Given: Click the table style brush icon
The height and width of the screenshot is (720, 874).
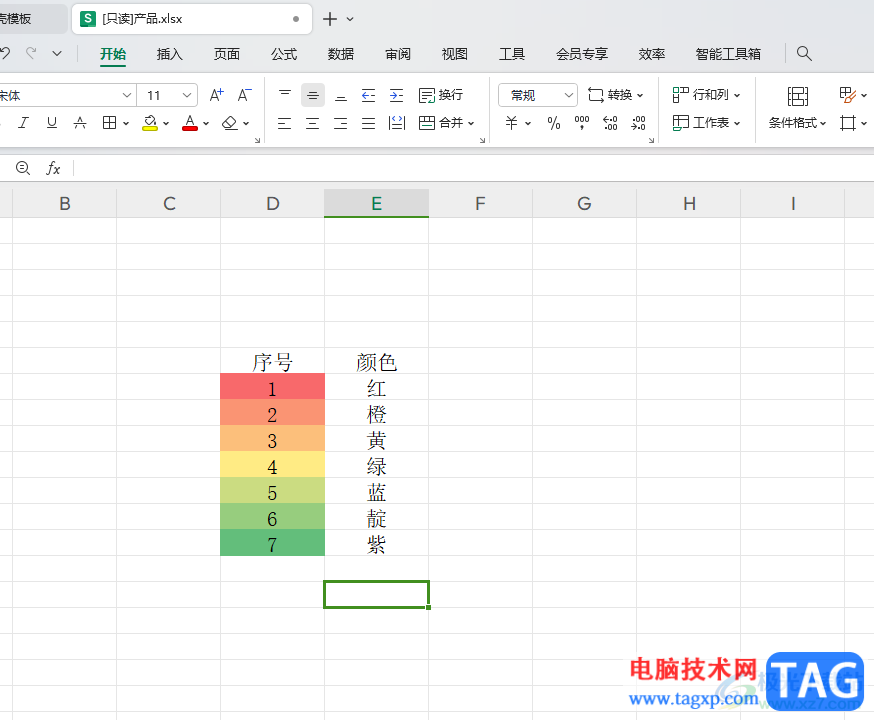Looking at the screenshot, I should tap(848, 95).
